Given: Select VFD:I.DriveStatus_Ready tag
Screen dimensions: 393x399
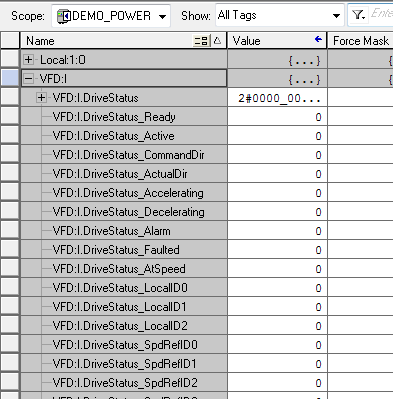Looking at the screenshot, I should coord(114,117).
